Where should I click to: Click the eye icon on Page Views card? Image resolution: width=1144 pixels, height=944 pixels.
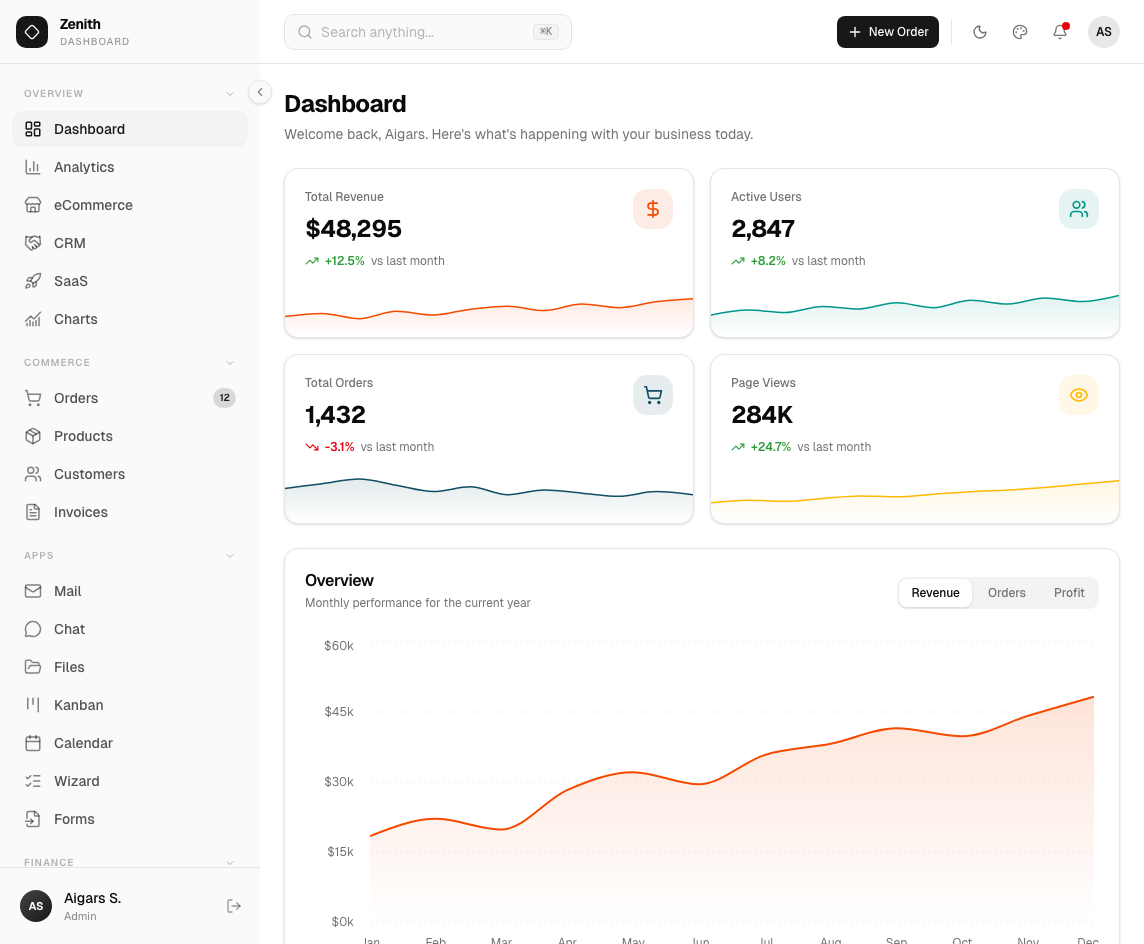tap(1079, 395)
